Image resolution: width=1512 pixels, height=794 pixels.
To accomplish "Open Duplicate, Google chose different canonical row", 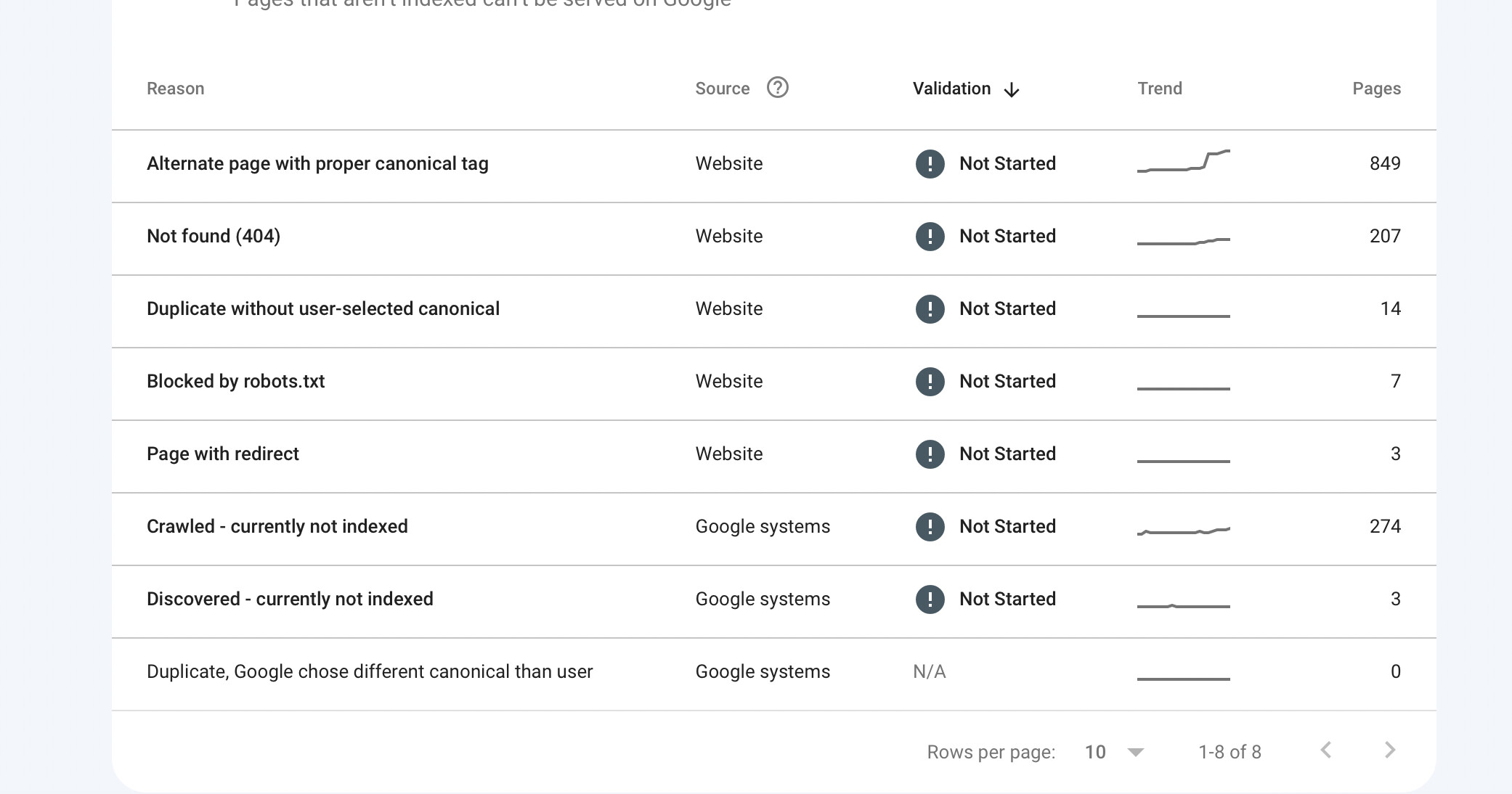I will [x=369, y=672].
